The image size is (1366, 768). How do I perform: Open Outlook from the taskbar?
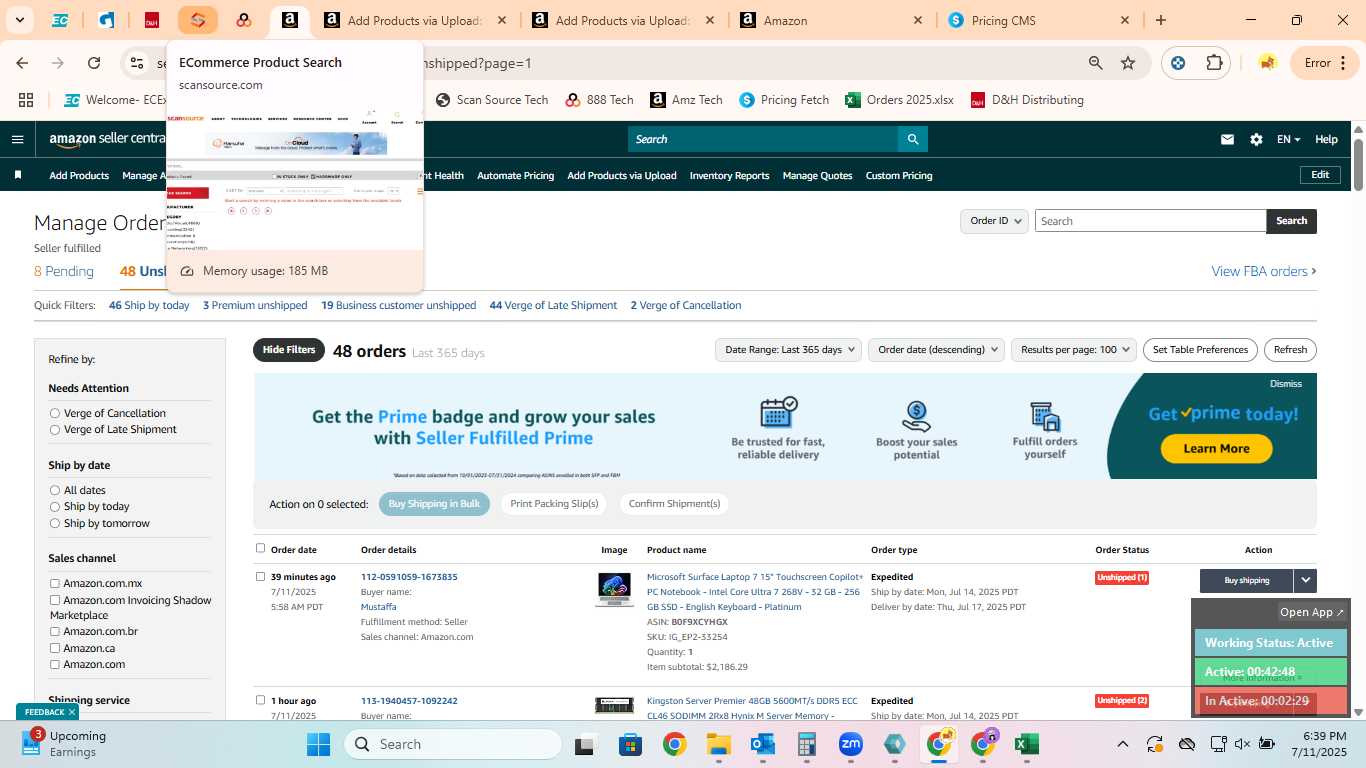763,744
